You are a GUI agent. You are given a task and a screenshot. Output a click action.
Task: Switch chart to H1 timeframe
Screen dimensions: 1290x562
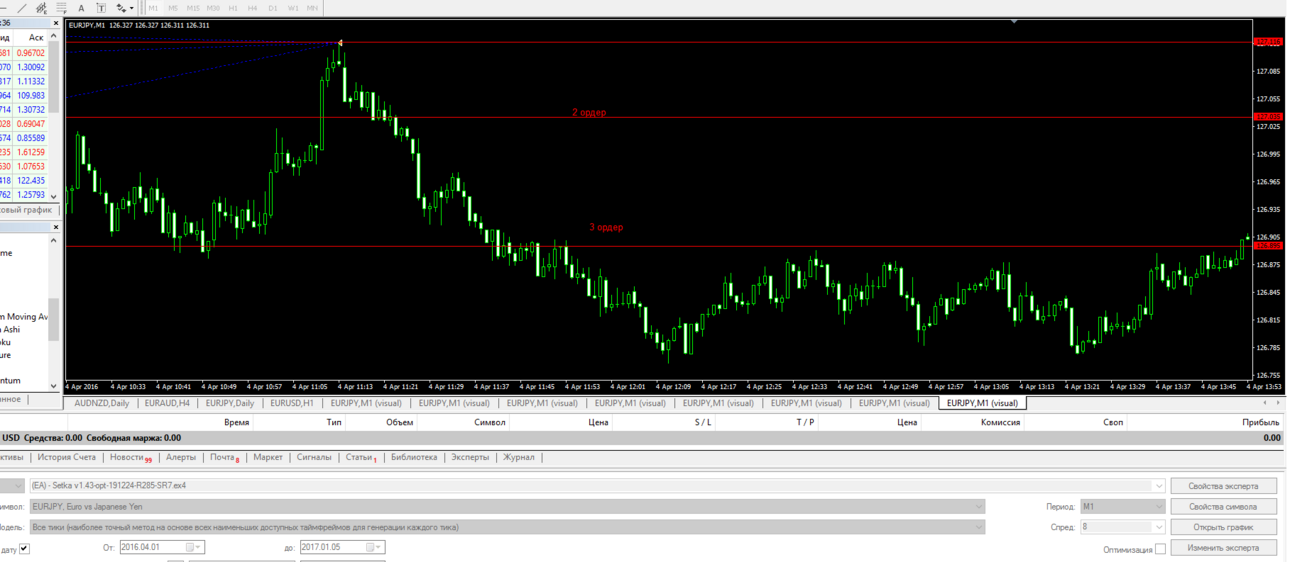click(x=233, y=8)
